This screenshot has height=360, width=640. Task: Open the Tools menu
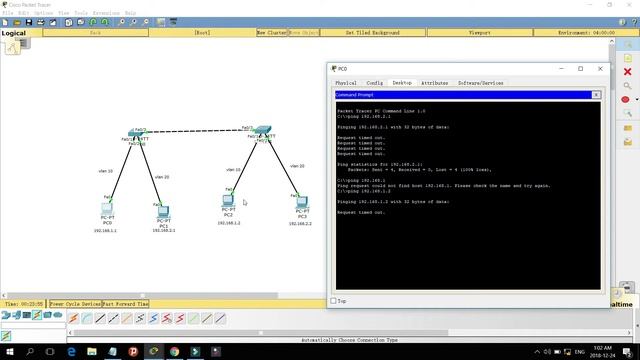(81, 13)
